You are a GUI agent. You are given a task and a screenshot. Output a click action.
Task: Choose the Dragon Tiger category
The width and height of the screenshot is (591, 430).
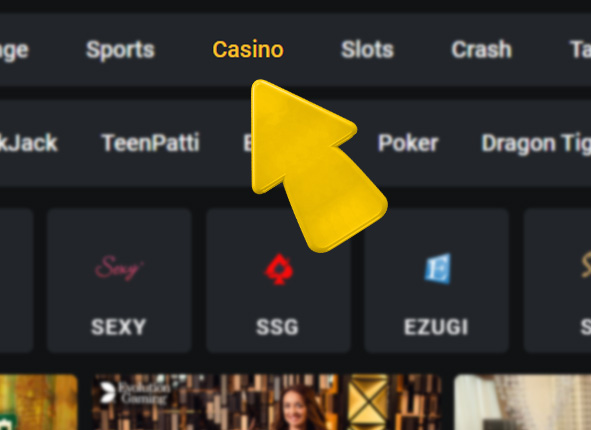point(536,144)
